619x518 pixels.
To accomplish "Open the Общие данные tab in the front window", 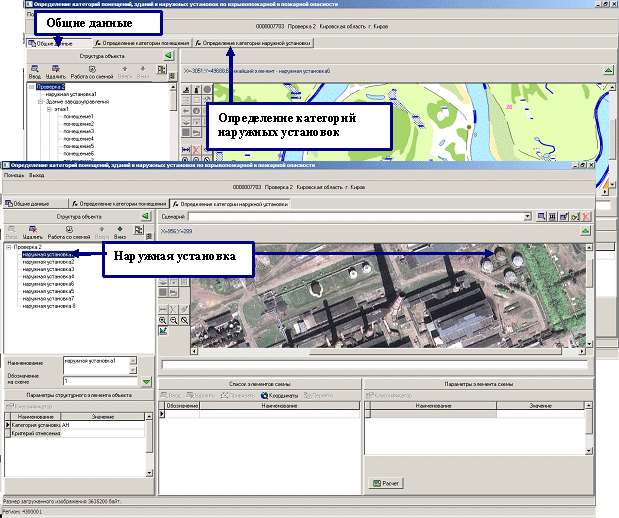I will 28,203.
